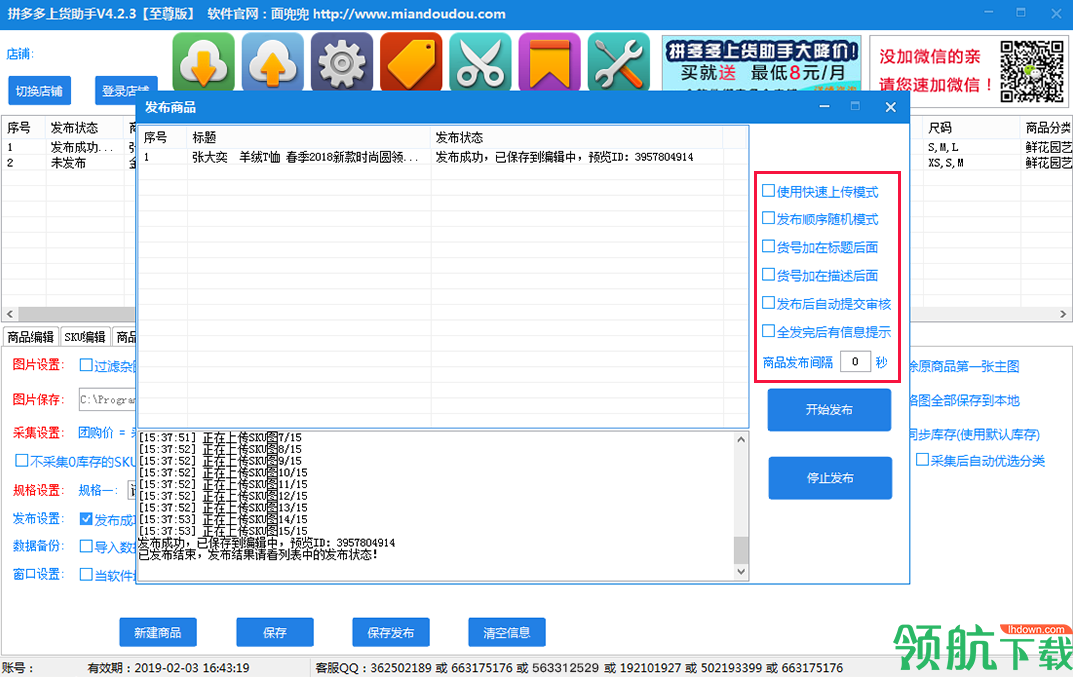The image size is (1073, 677).
Task: Switch to the 商品编辑 tab
Action: [x=31, y=337]
